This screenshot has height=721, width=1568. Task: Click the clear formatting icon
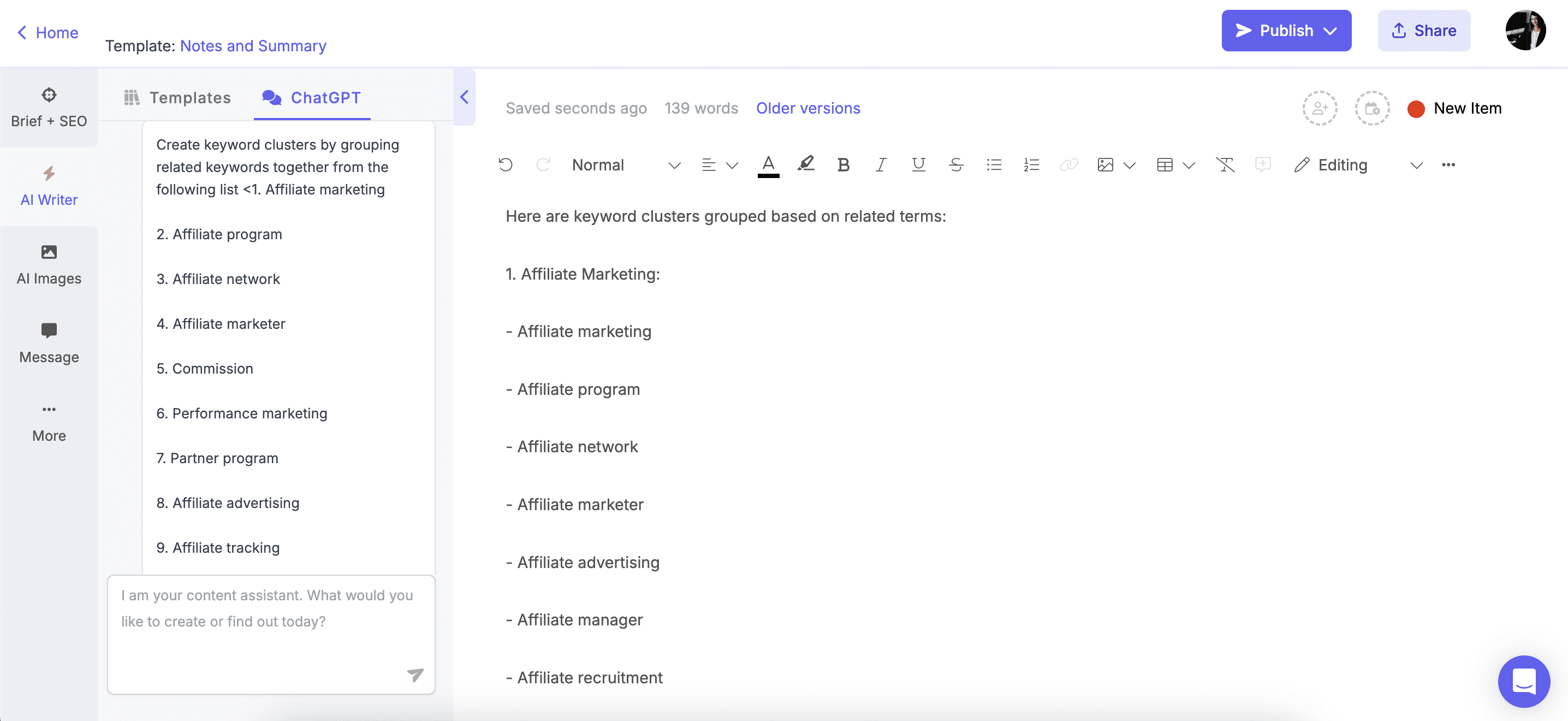tap(1225, 165)
